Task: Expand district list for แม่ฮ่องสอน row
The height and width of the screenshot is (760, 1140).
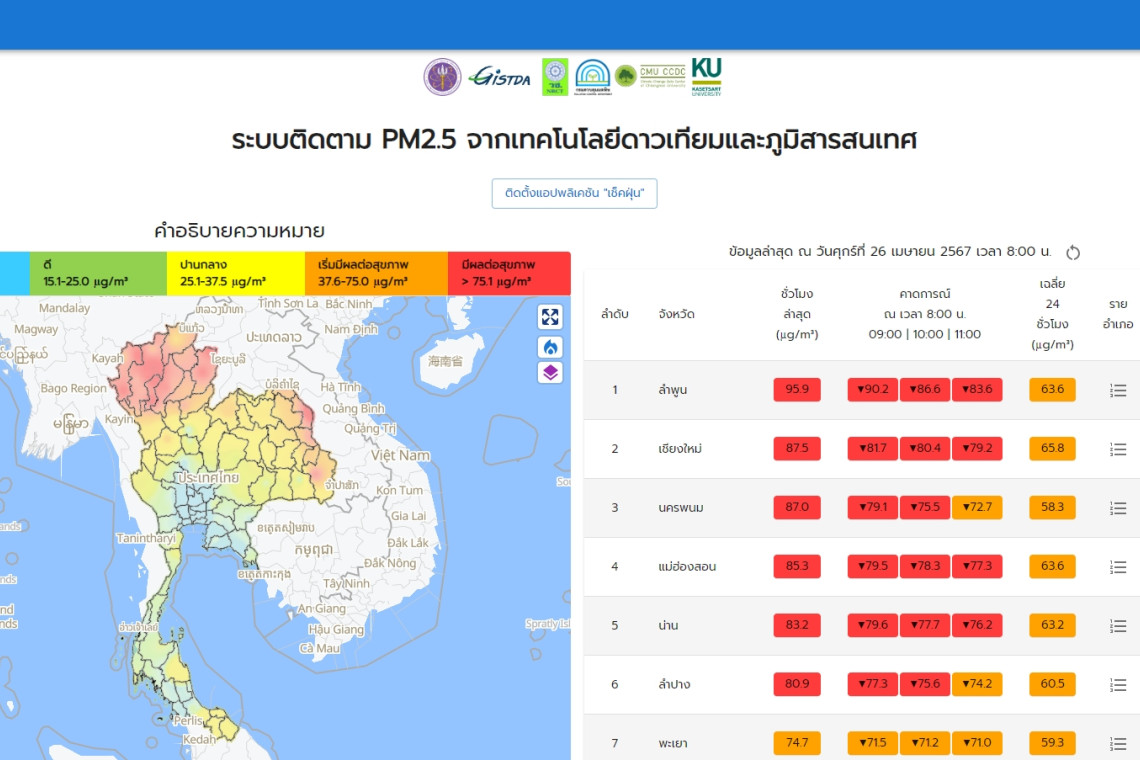Action: click(x=1118, y=567)
